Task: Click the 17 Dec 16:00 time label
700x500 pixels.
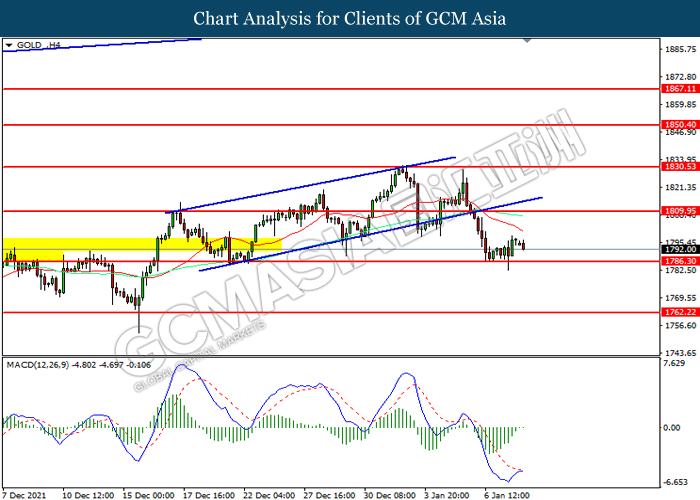Action: (x=208, y=495)
